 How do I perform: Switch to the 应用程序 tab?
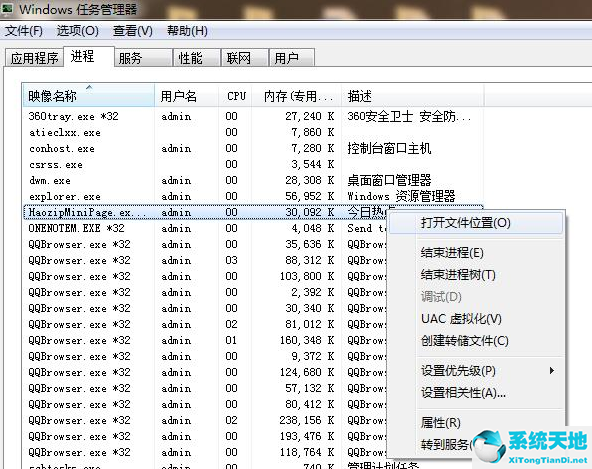click(34, 58)
